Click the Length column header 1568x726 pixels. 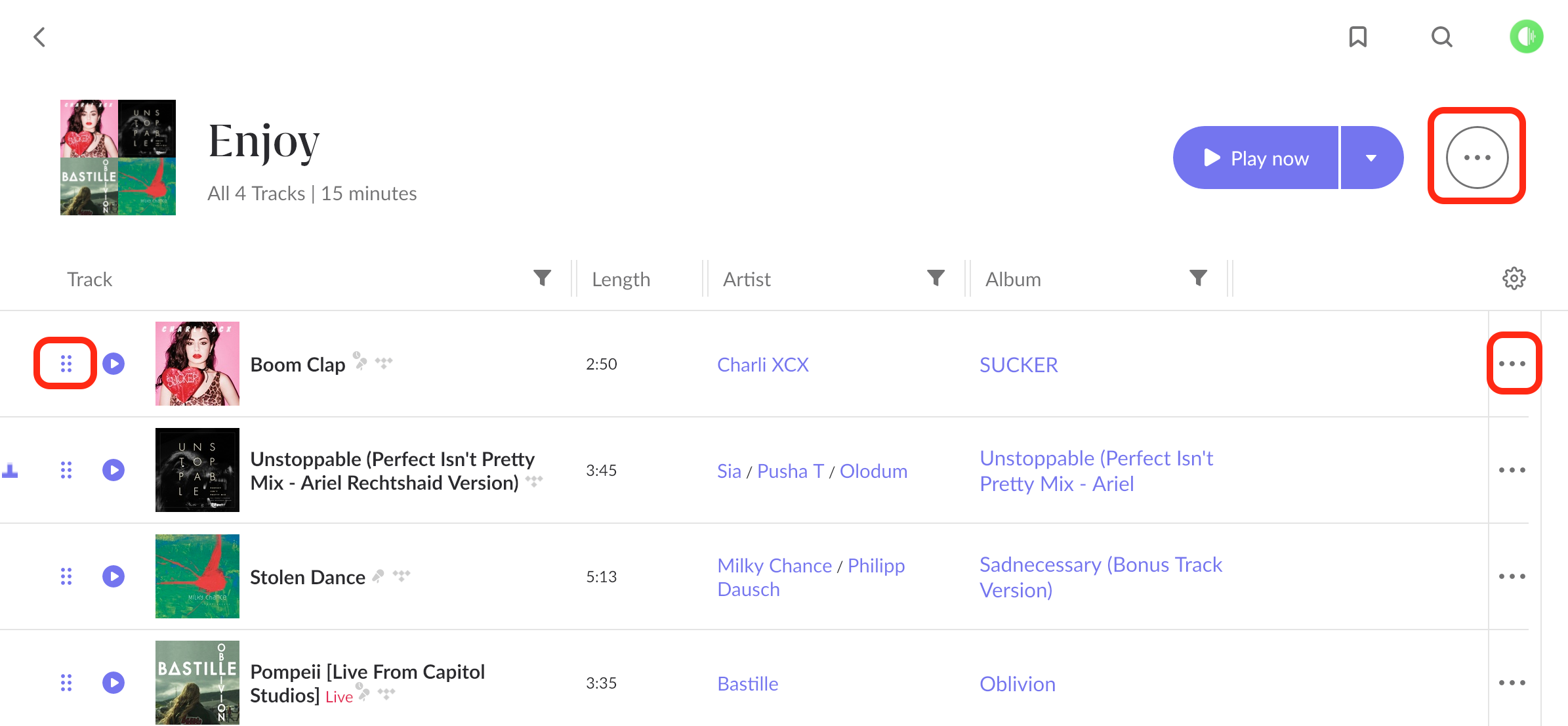[x=621, y=280]
